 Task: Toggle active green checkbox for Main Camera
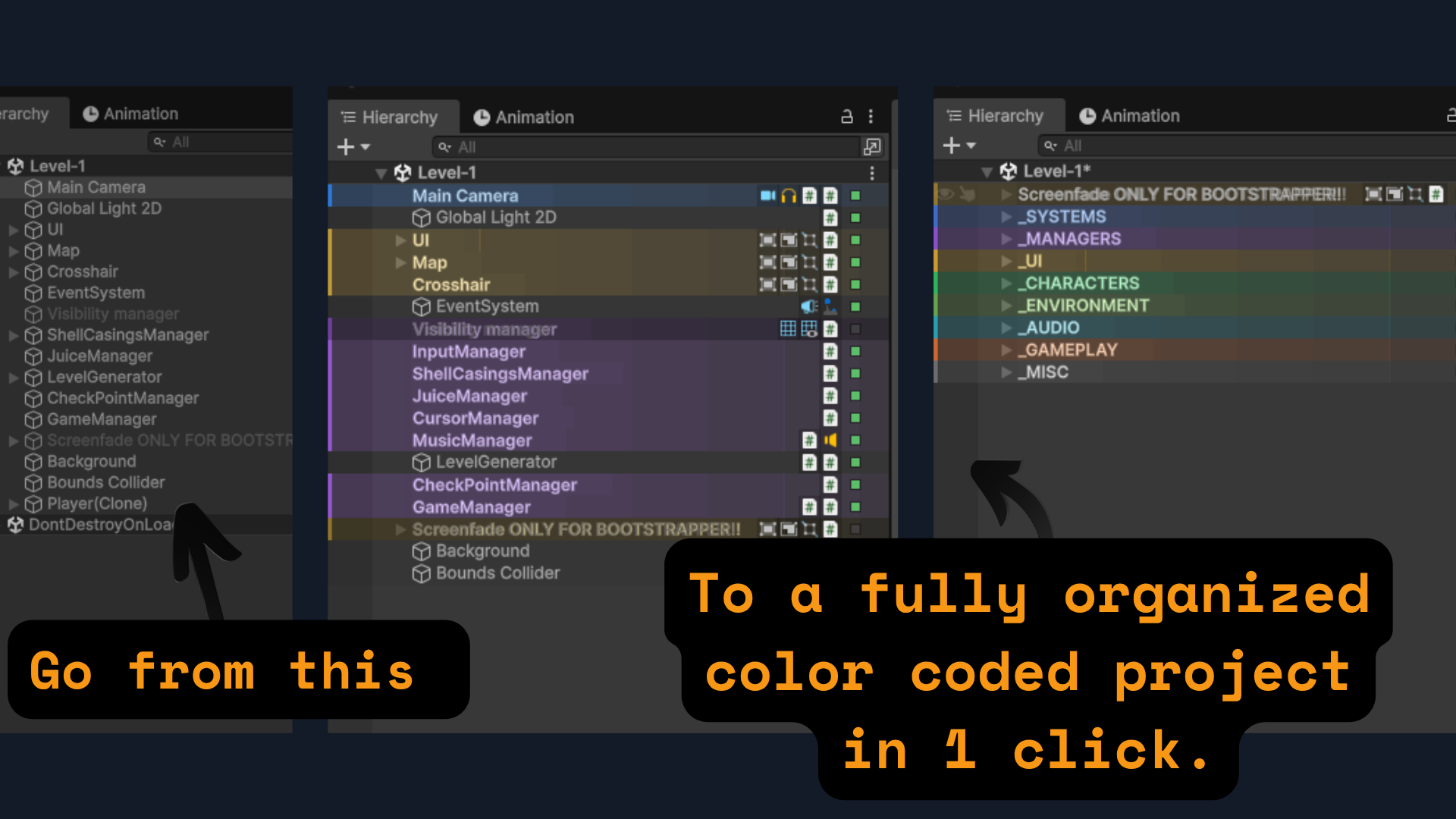855,196
